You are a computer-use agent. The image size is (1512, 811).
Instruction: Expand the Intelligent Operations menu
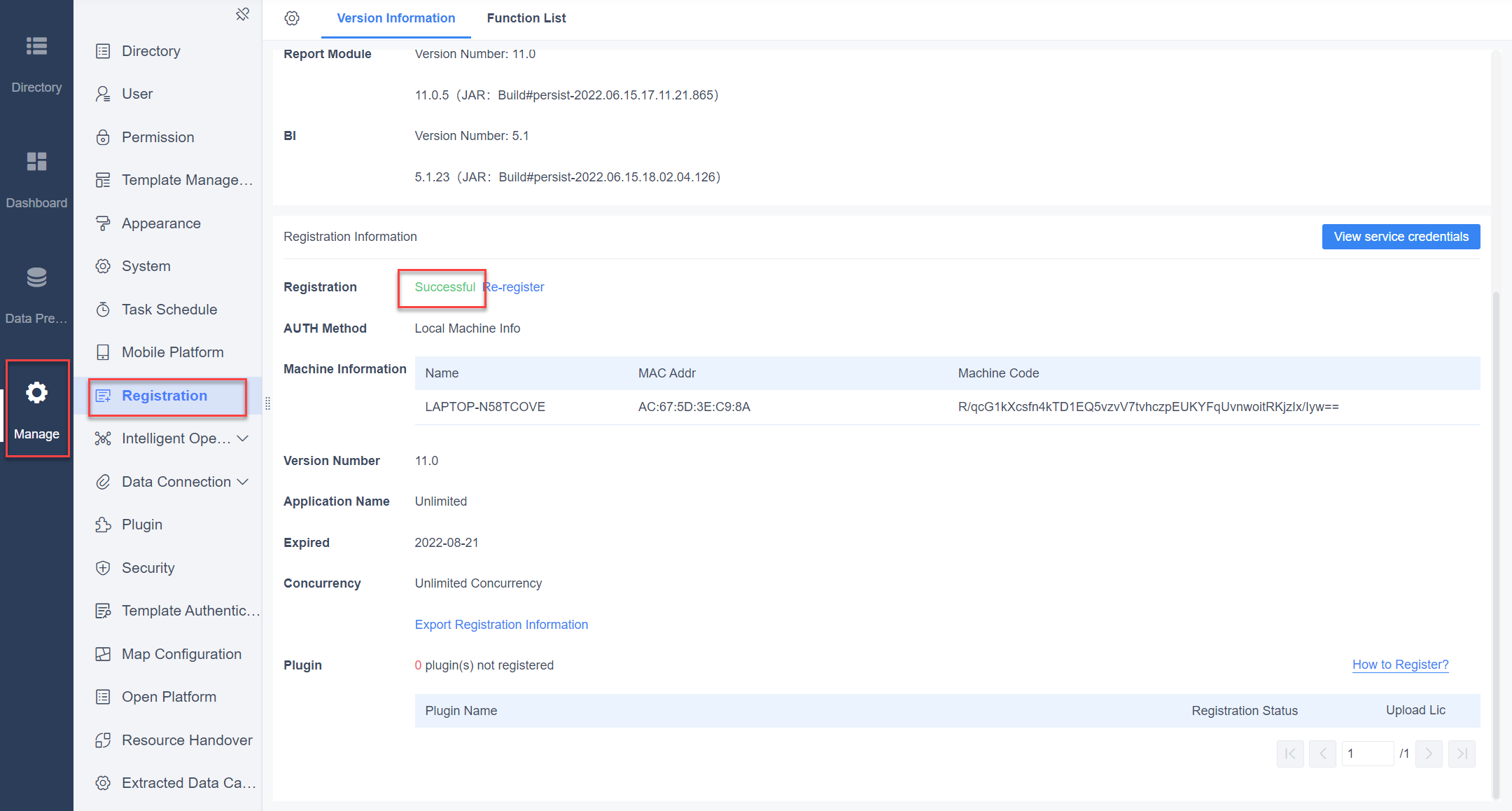[170, 438]
